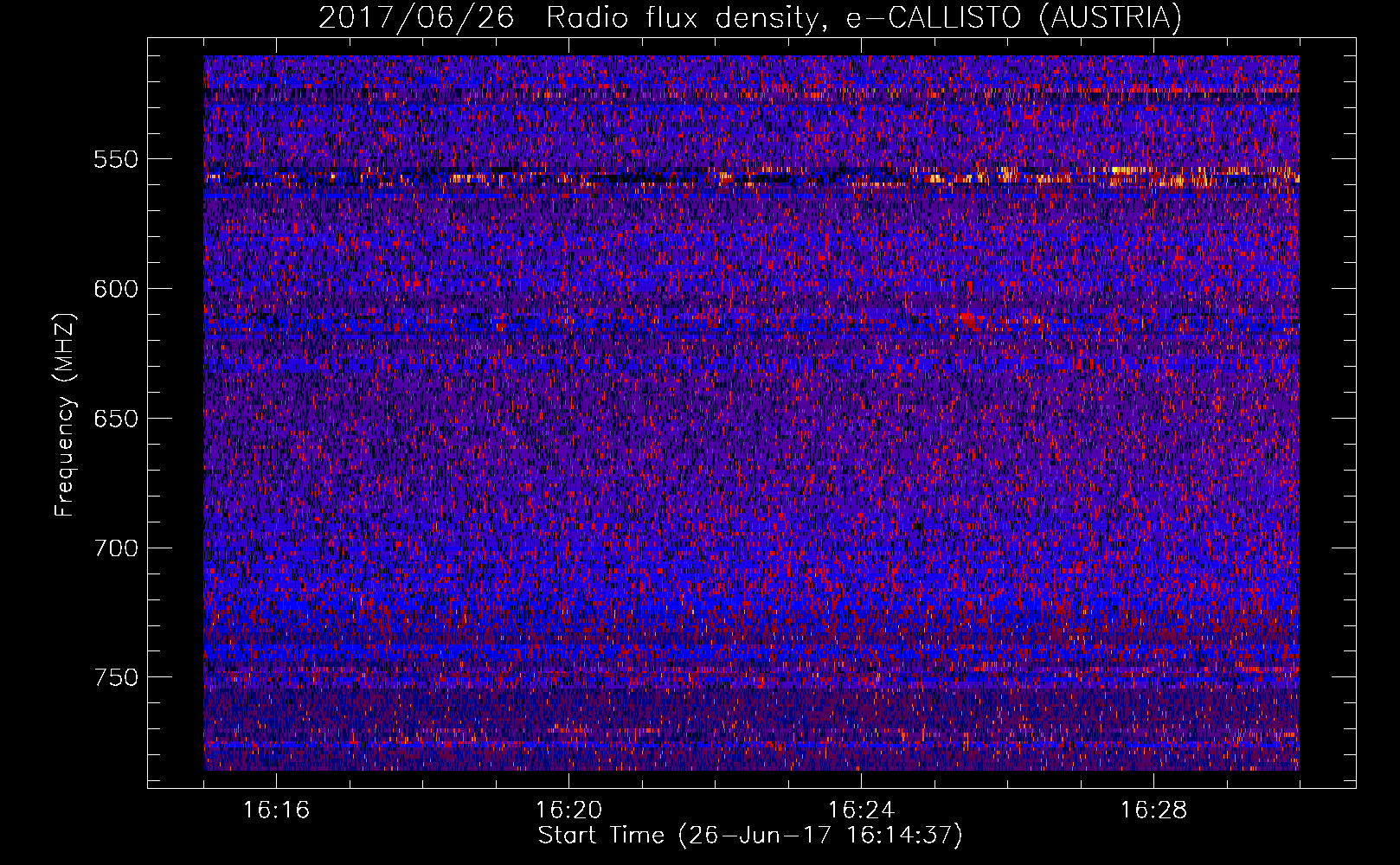Click the 16:16 time tick label
The width and height of the screenshot is (1400, 865).
(x=276, y=811)
